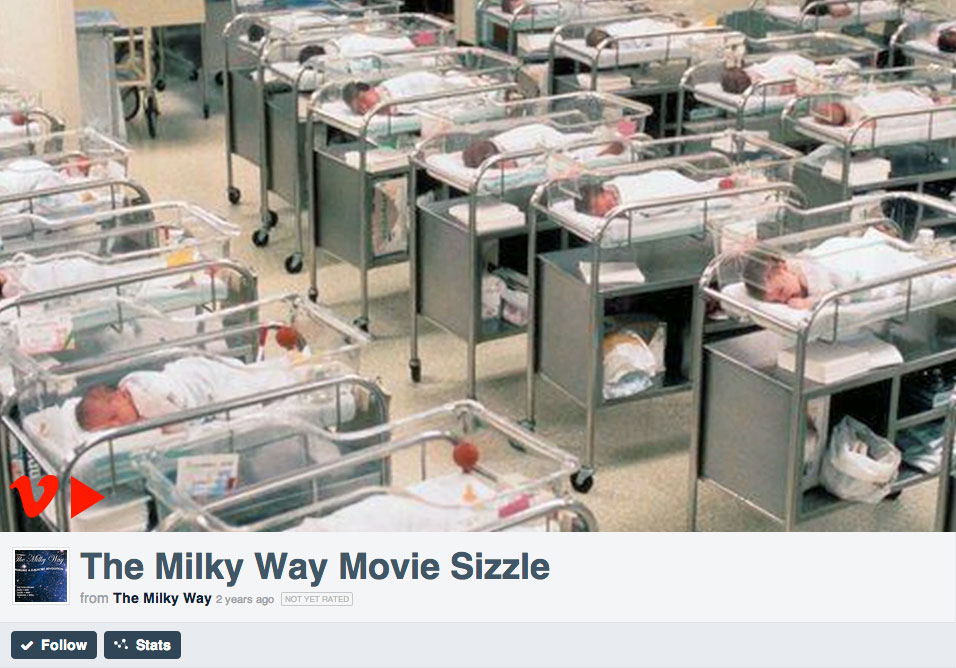Open The Milky Way channel avatar thumbnail

(x=41, y=576)
